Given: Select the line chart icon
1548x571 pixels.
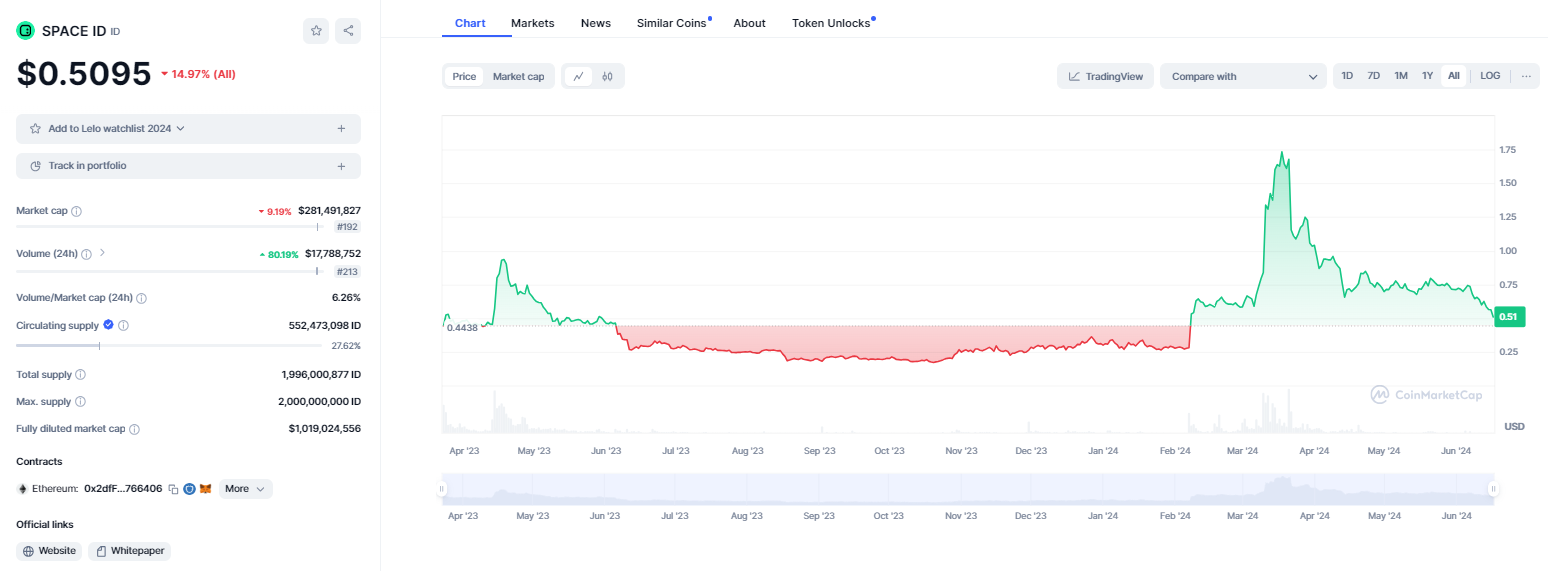Looking at the screenshot, I should click(579, 76).
